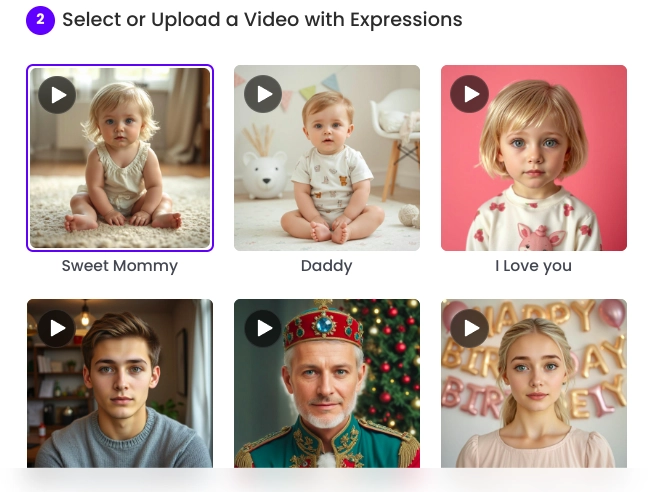Viewport: 653px width, 492px height.
Task: Click the "Sweet Mommy" label
Action: point(119,266)
